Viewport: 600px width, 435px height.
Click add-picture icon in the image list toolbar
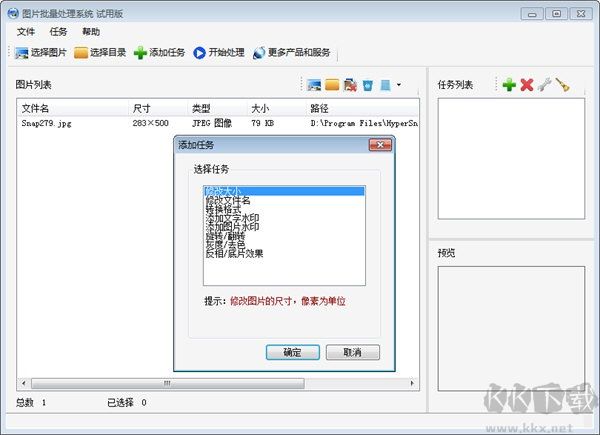click(x=314, y=85)
